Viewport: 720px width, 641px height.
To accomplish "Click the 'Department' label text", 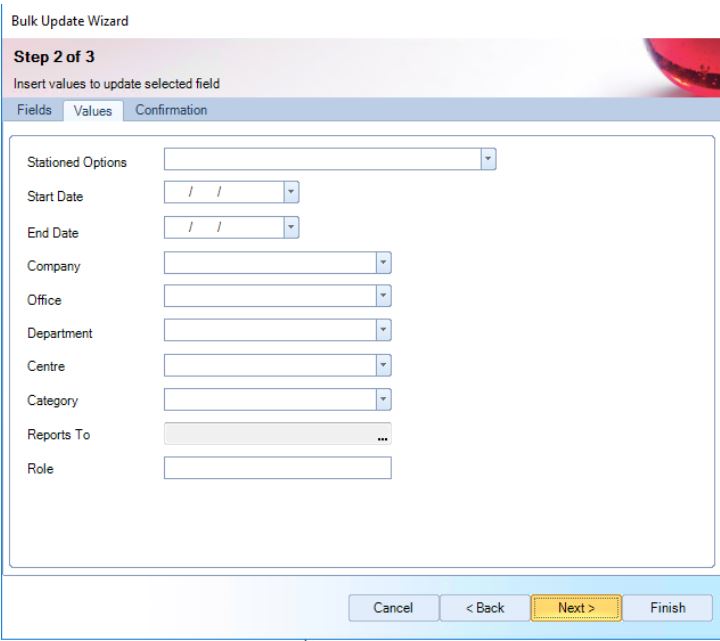I will coord(60,333).
